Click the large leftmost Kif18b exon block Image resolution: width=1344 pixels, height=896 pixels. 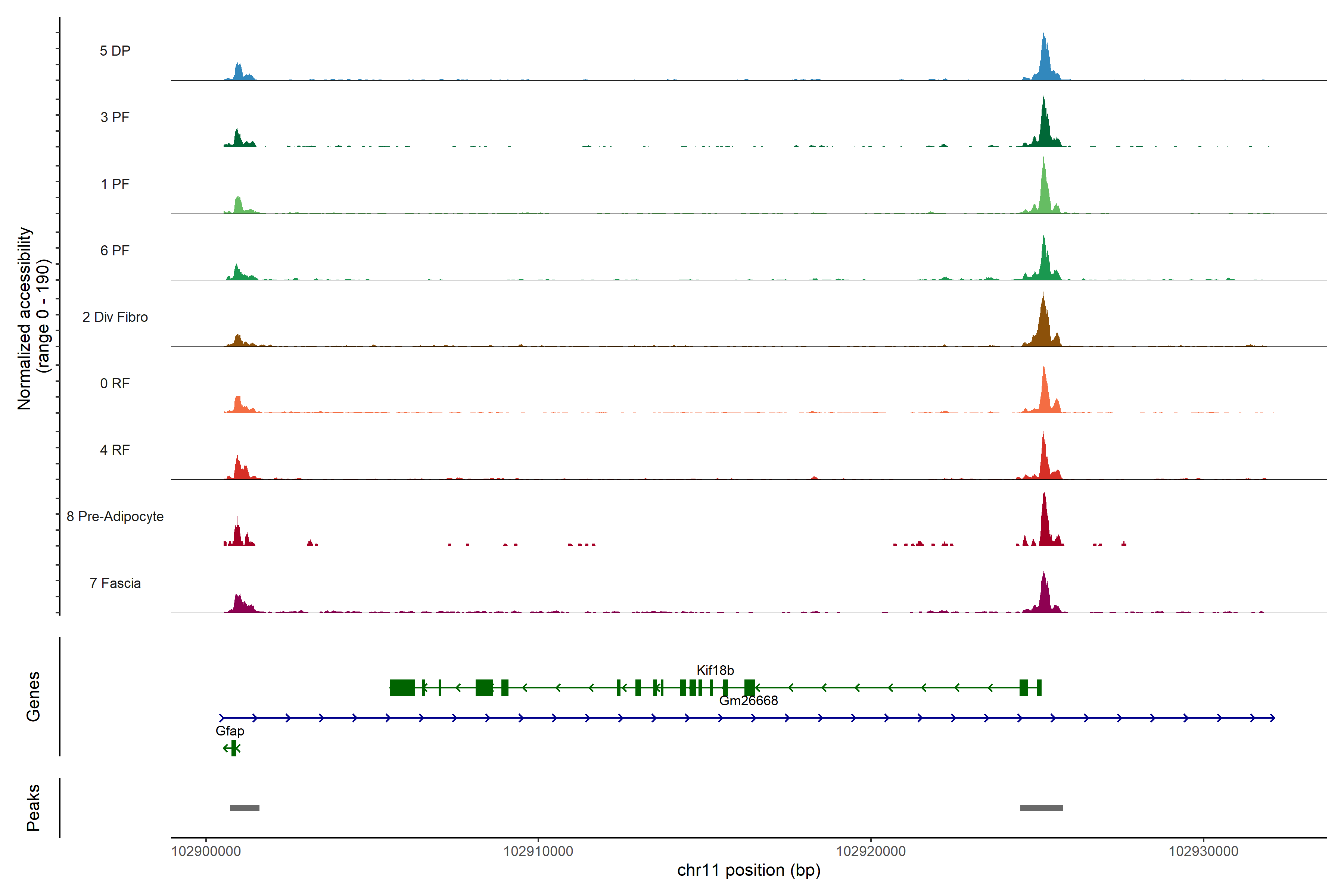pyautogui.click(x=402, y=687)
